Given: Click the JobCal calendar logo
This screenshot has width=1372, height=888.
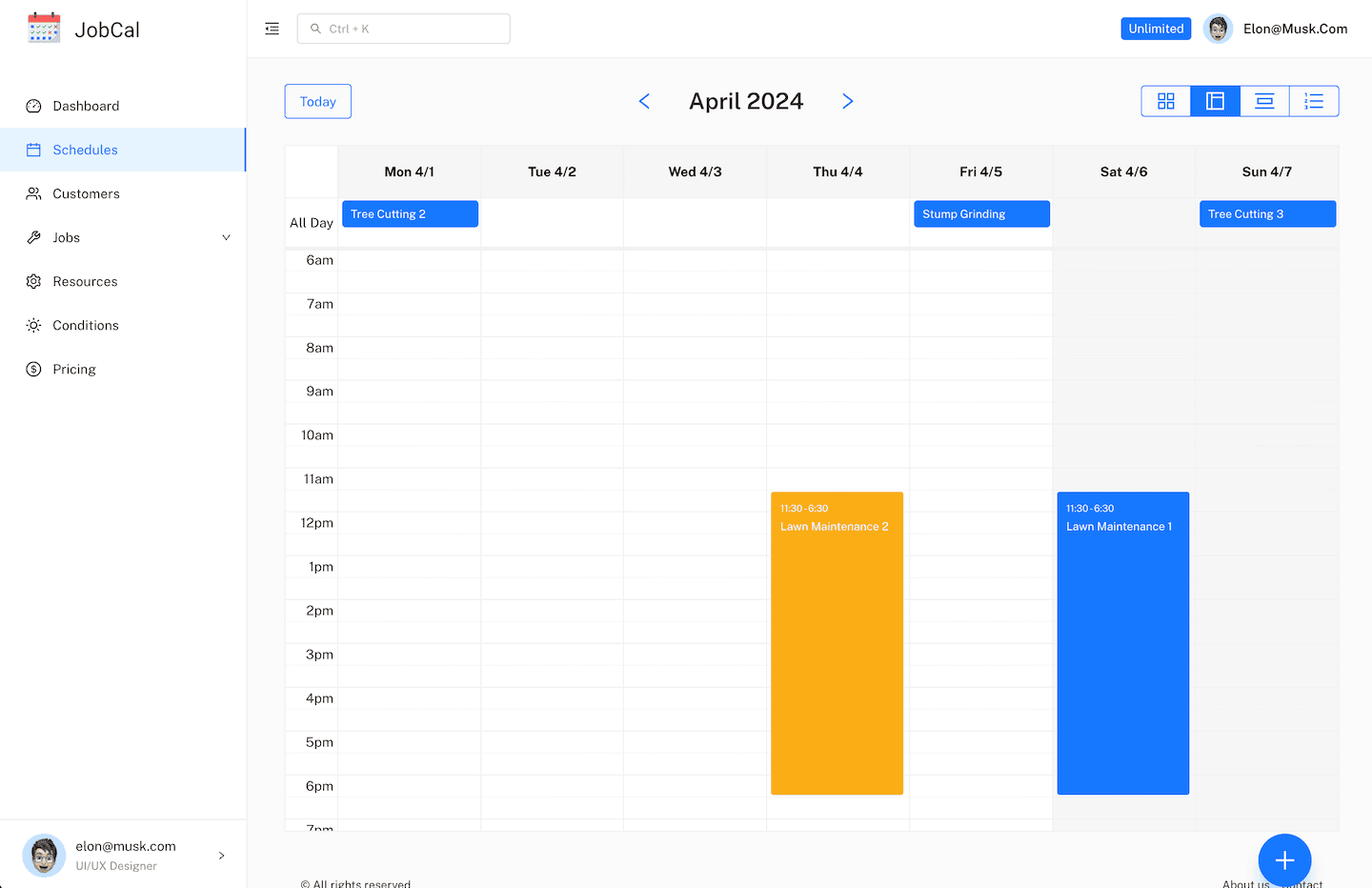Looking at the screenshot, I should pyautogui.click(x=44, y=29).
